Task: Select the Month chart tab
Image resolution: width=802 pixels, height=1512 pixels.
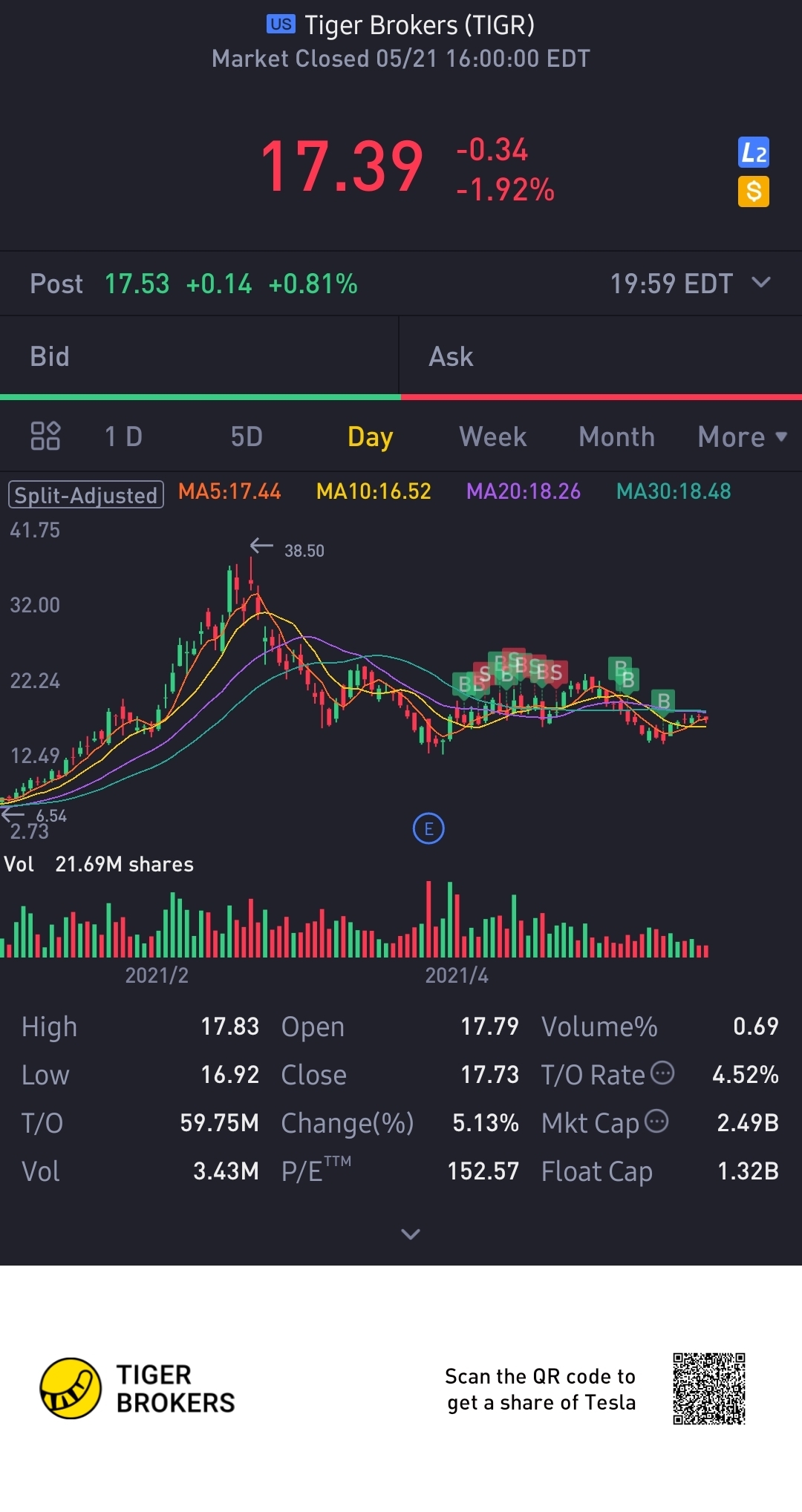Action: coord(616,436)
